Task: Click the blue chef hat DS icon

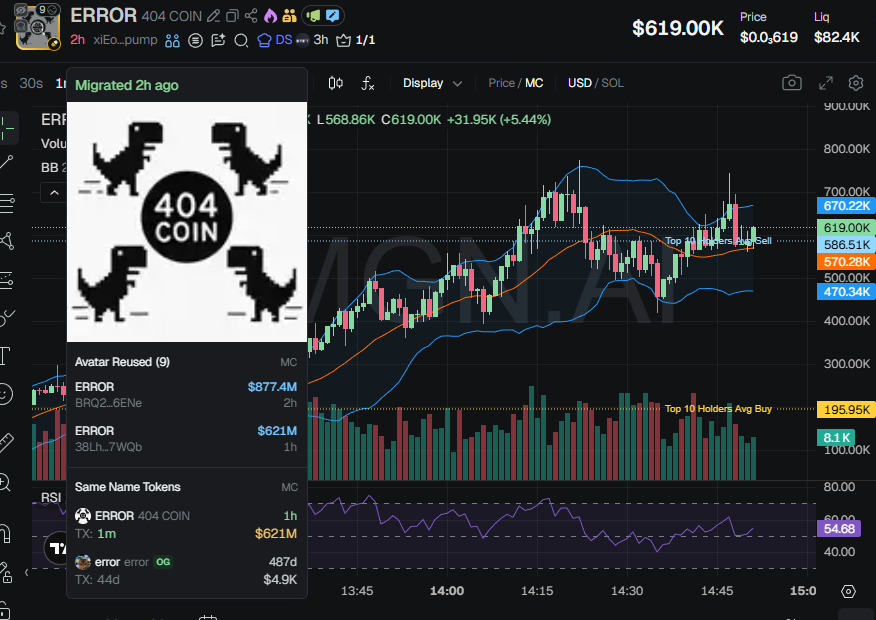Action: (264, 40)
